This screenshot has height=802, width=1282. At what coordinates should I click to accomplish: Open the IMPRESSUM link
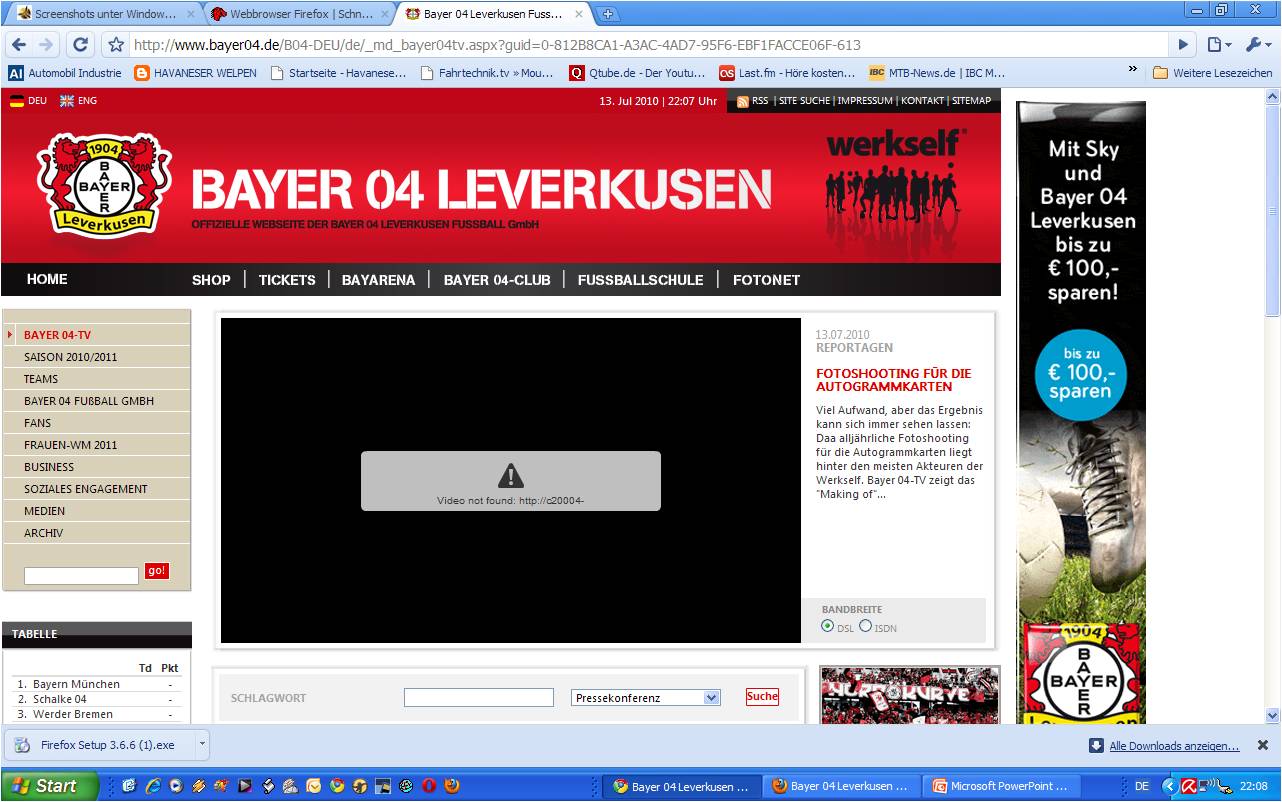click(x=865, y=101)
